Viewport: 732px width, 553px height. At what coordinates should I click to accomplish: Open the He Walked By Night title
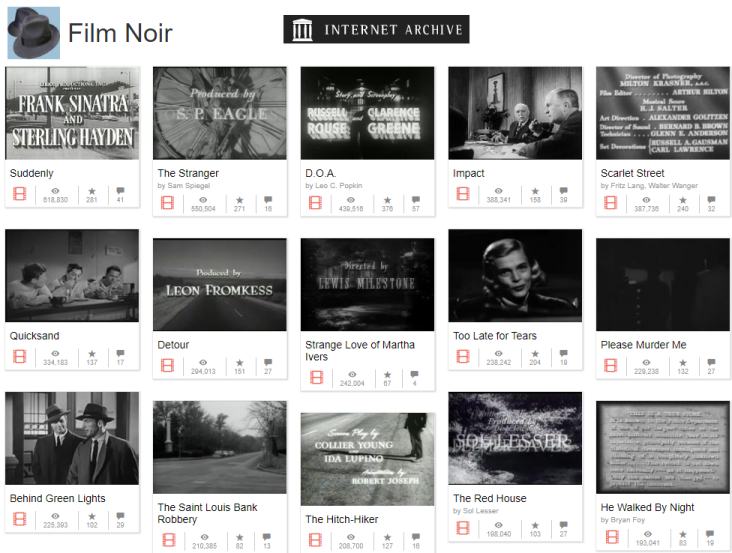648,507
